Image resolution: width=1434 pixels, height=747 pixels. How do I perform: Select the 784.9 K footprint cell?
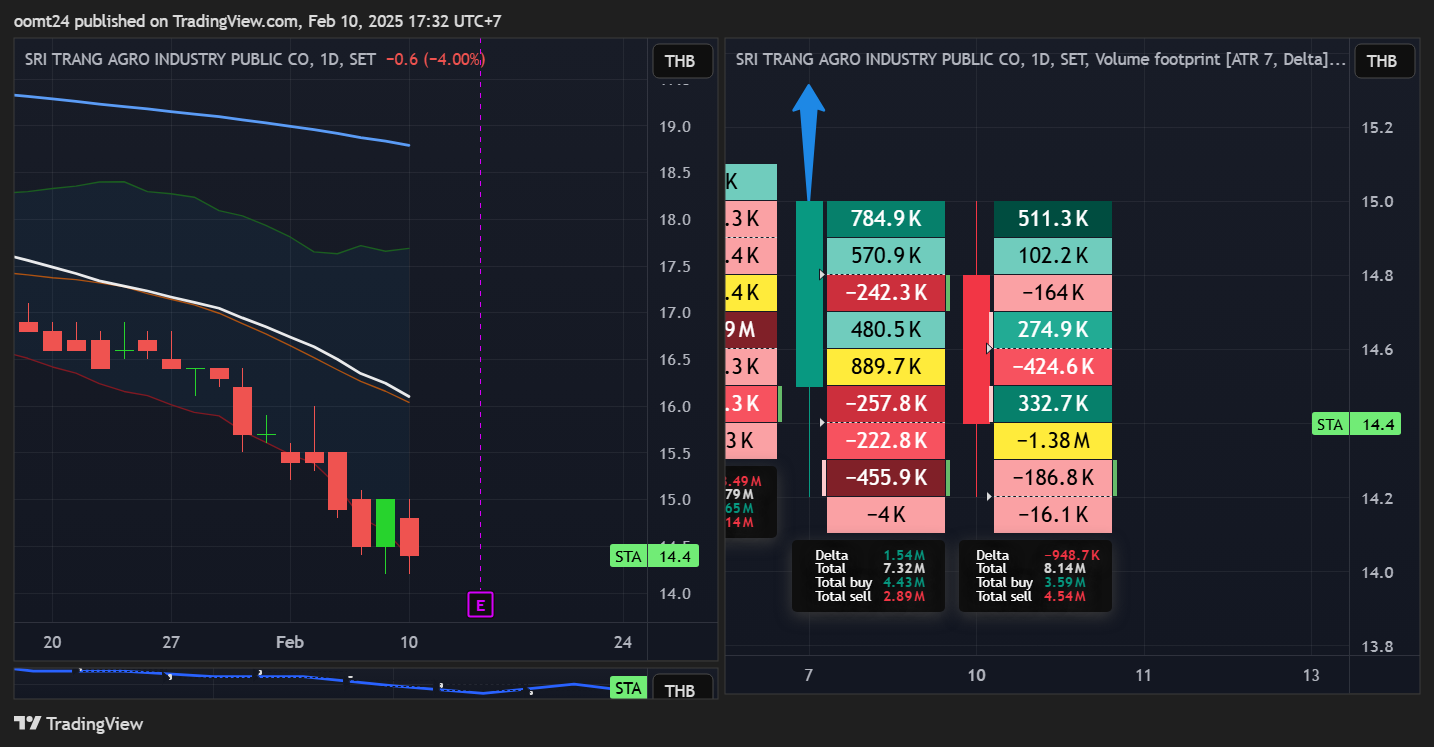pyautogui.click(x=886, y=218)
